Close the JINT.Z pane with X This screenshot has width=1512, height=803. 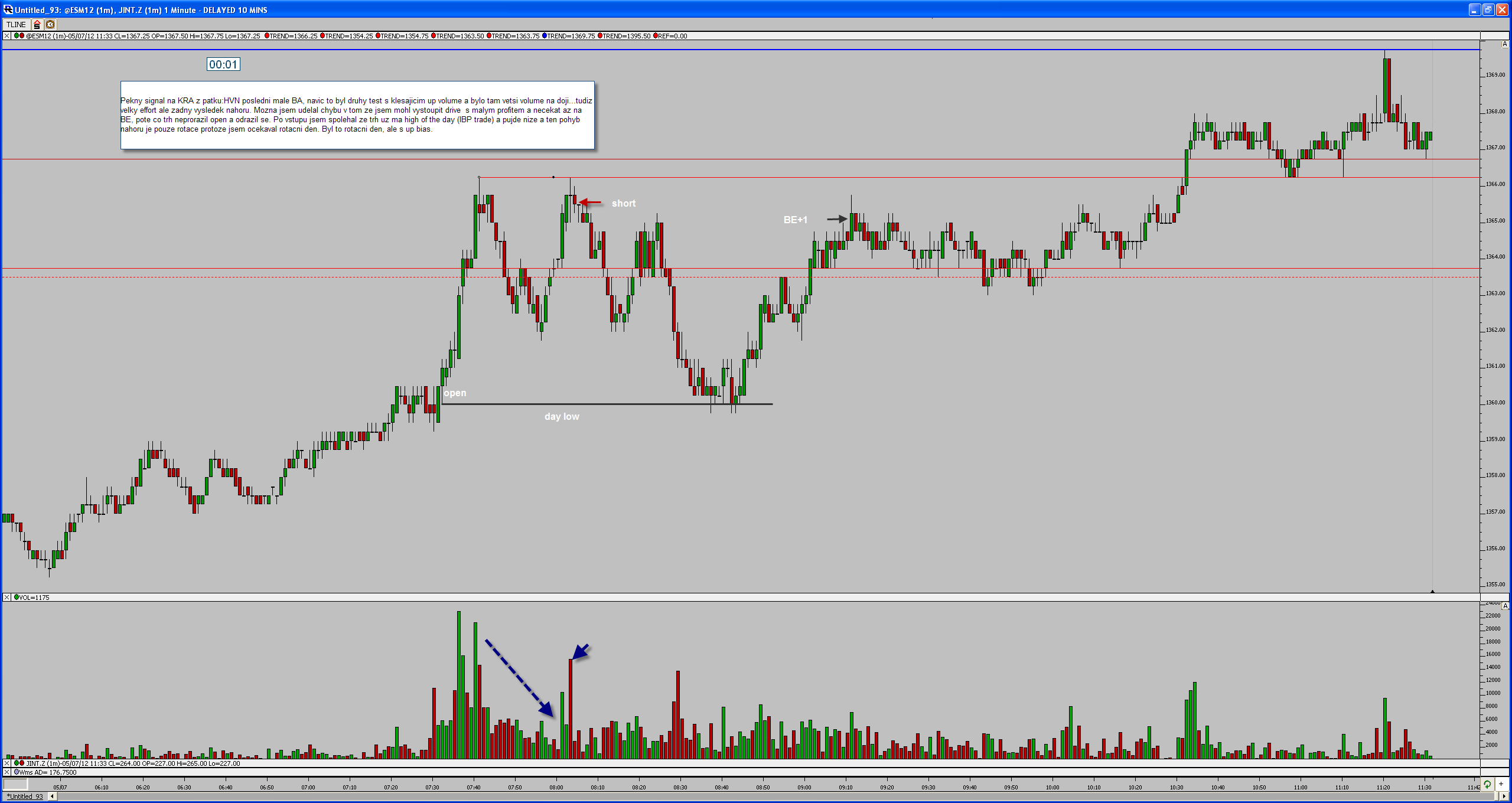tap(6, 763)
